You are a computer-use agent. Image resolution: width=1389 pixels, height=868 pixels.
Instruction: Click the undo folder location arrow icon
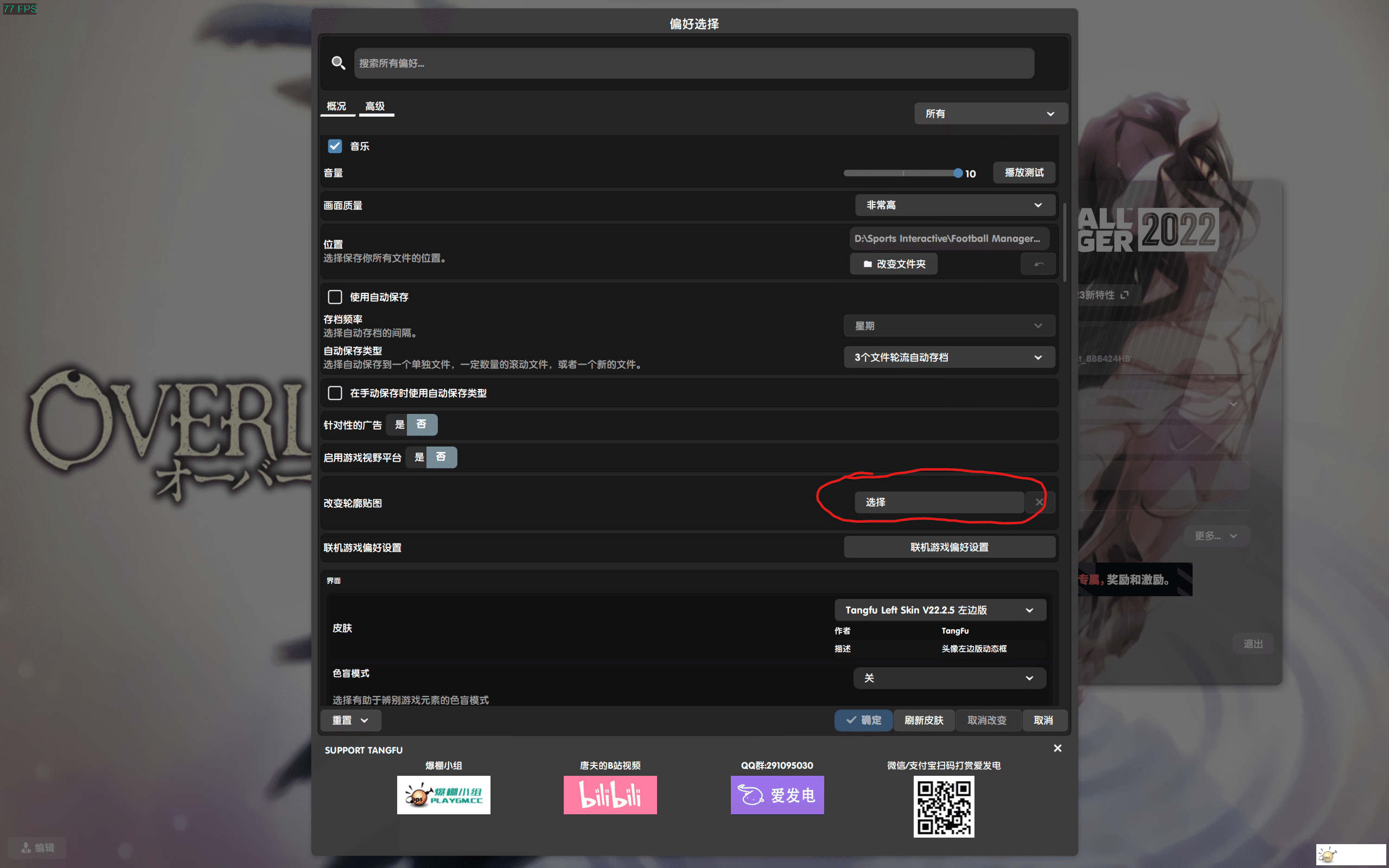(x=1038, y=264)
